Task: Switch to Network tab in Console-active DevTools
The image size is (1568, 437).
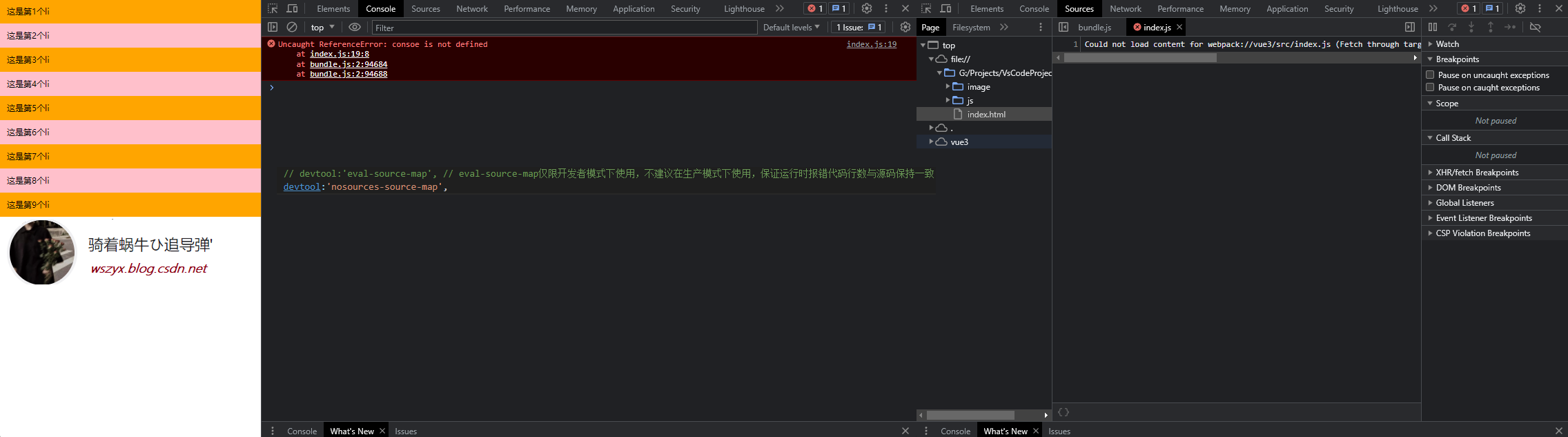Action: (472, 9)
